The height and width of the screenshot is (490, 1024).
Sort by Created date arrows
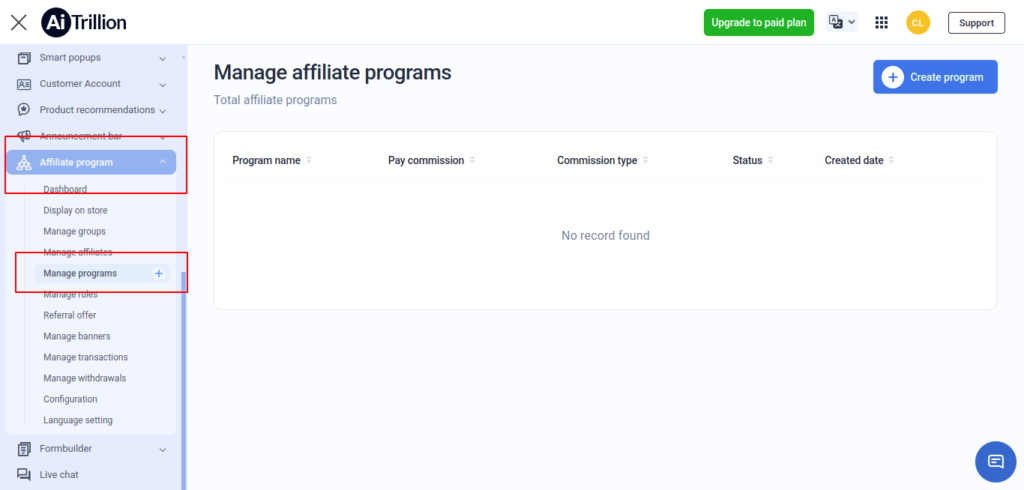891,160
